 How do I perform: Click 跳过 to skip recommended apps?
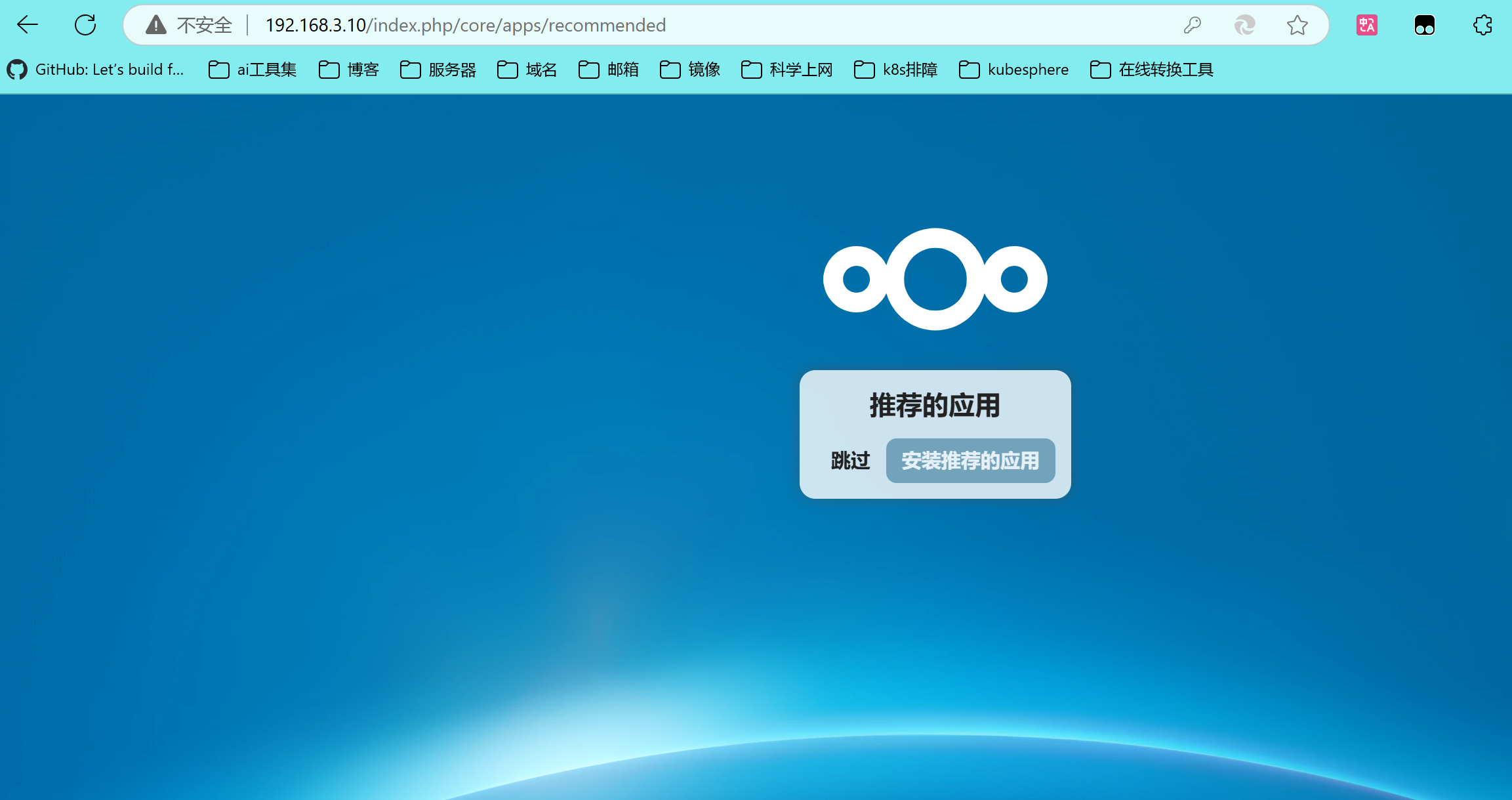[850, 461]
